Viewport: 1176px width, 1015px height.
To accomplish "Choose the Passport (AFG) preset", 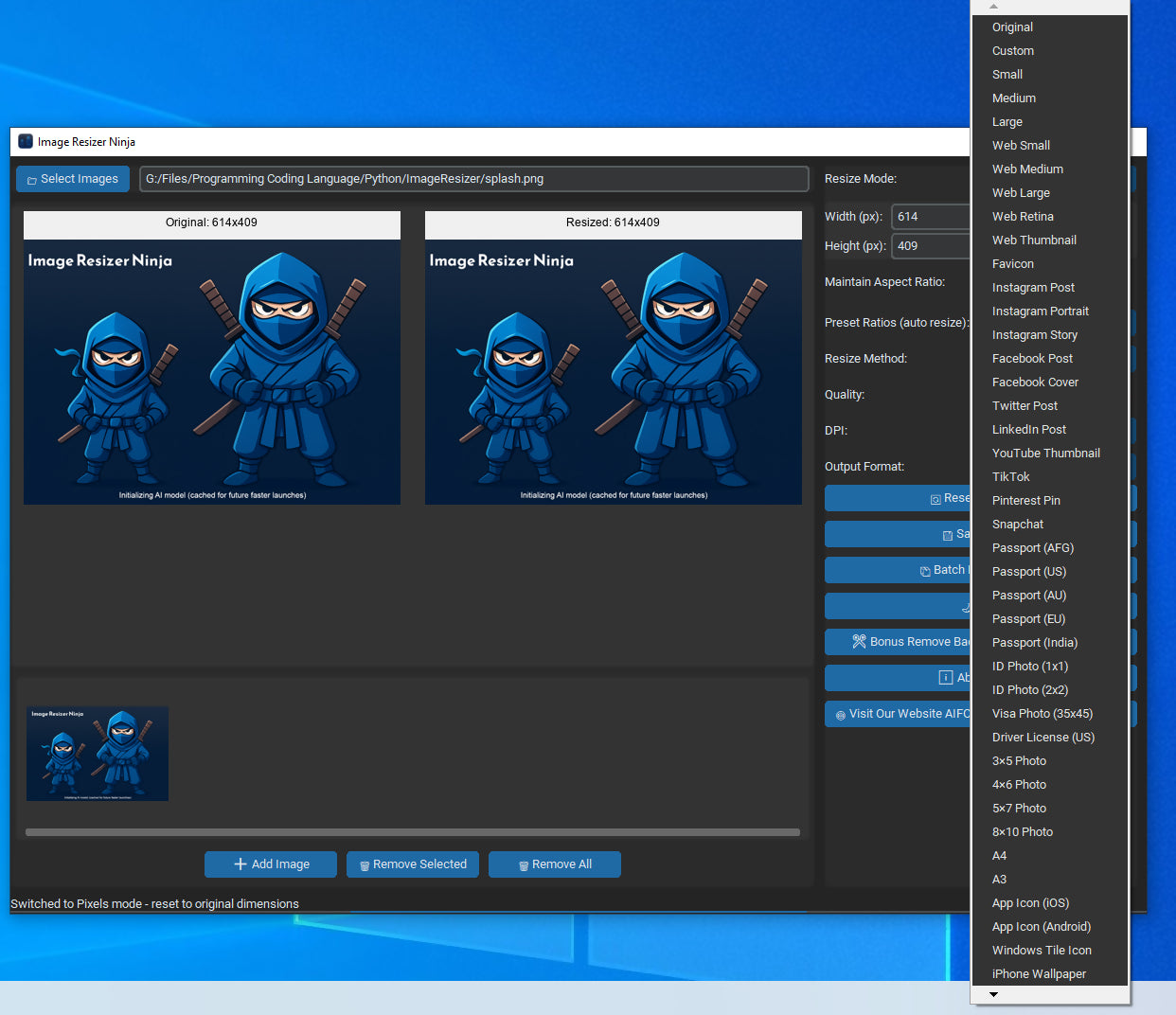I will tap(1050, 548).
